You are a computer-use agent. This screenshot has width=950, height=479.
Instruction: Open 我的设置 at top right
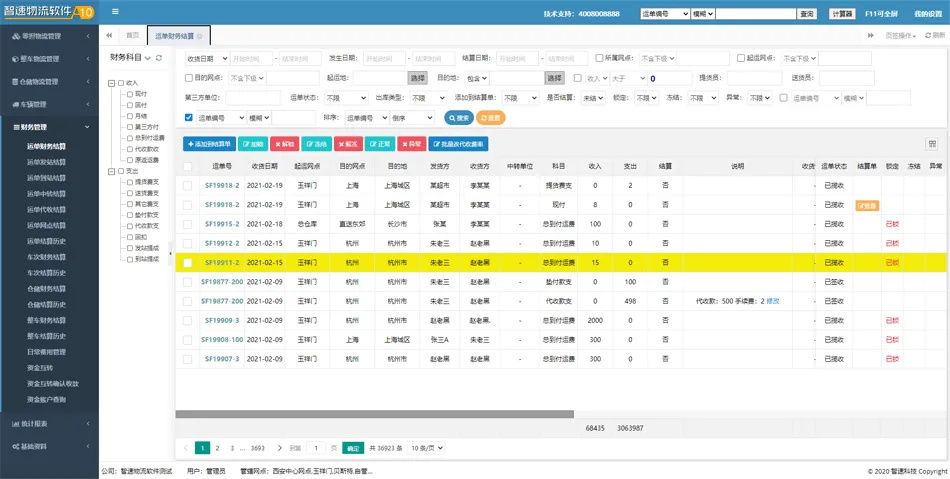[x=927, y=13]
